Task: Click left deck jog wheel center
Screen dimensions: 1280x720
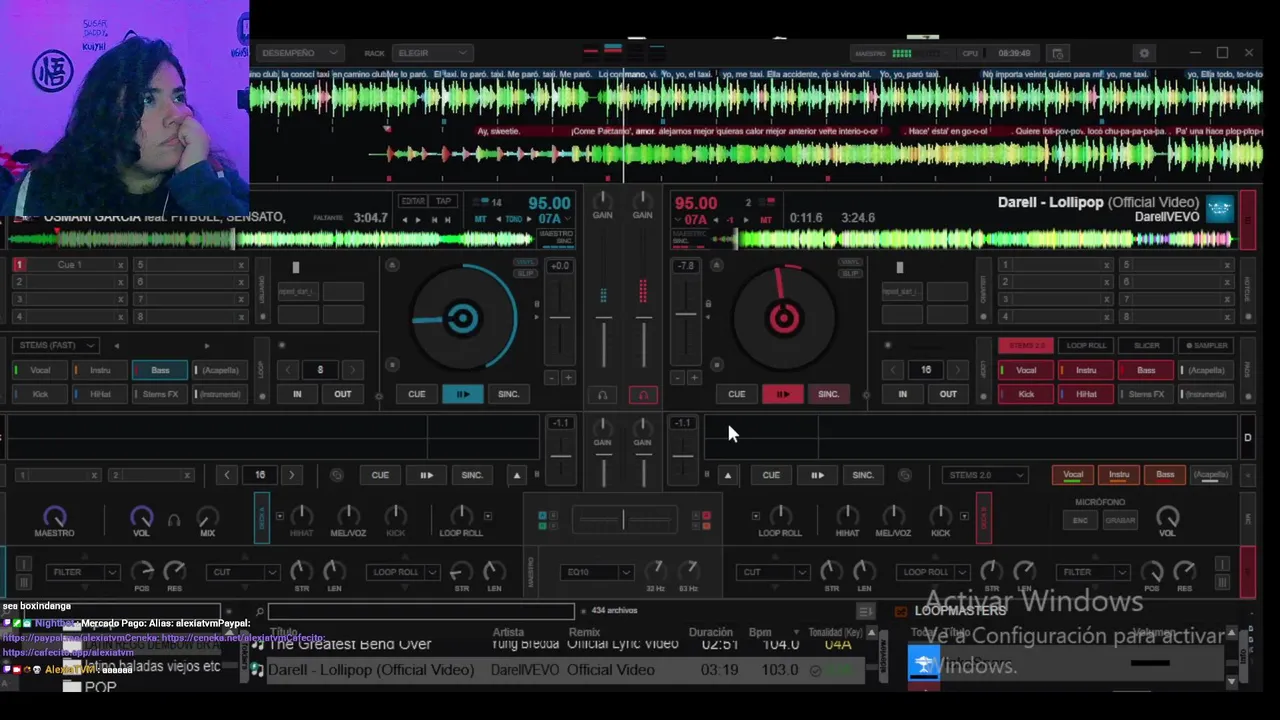Action: pyautogui.click(x=463, y=319)
